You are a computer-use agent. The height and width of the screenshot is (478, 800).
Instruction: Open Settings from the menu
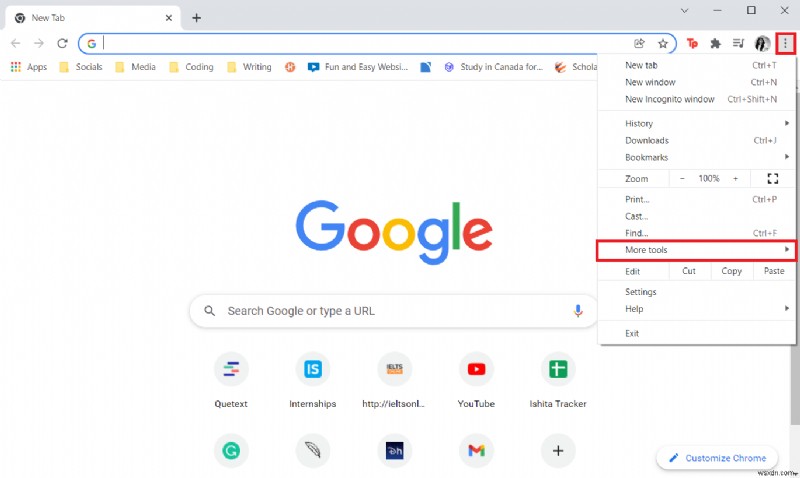point(696,292)
